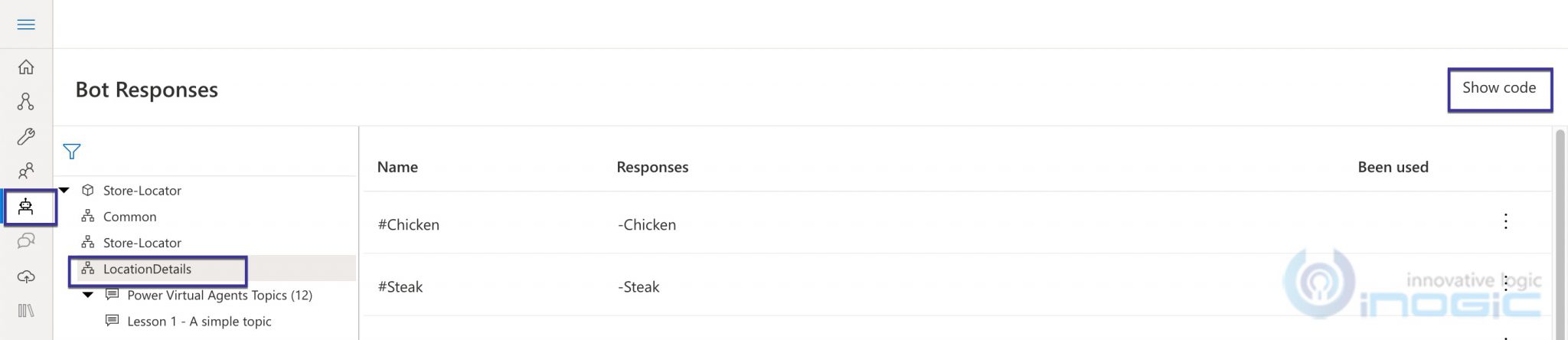The image size is (1568, 340).
Task: Click the -Chicken response cell
Action: tap(647, 225)
